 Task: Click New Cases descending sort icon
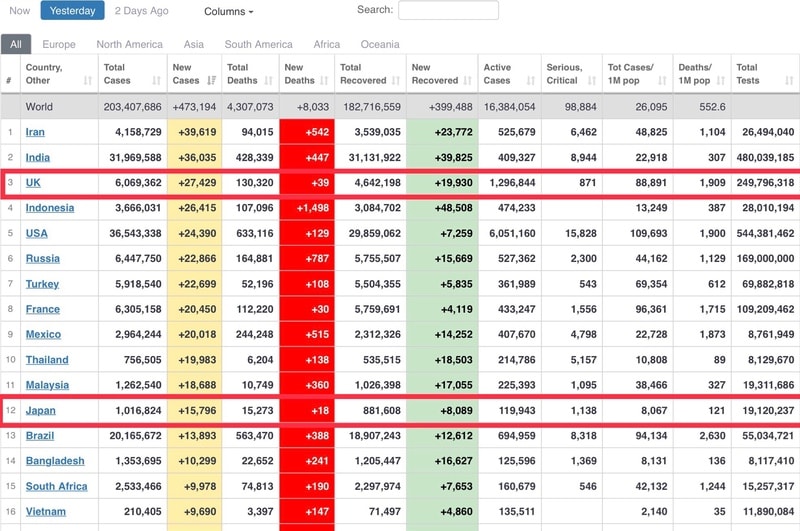(x=212, y=81)
